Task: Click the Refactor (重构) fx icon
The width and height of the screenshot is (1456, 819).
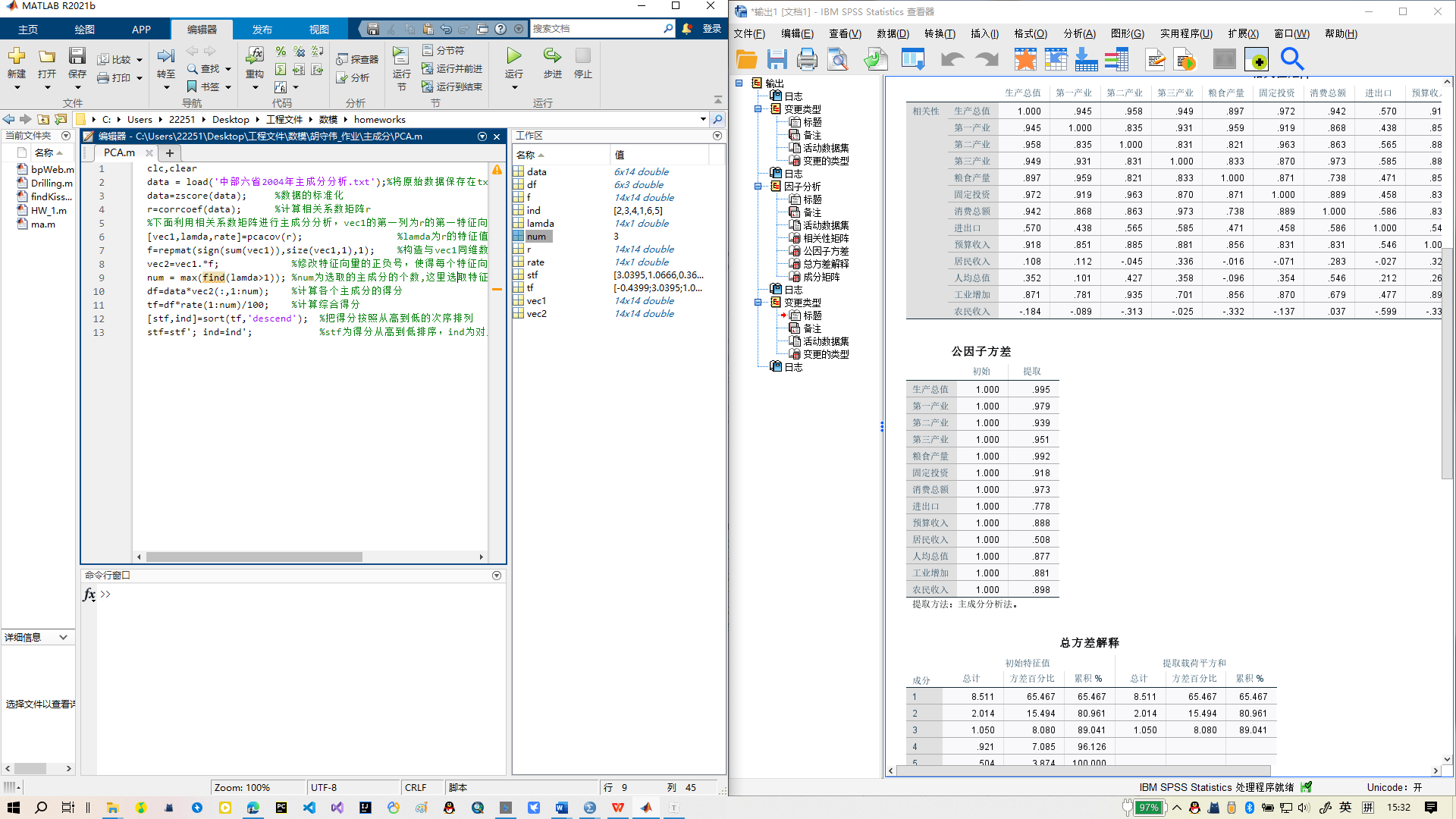Action: coord(255,55)
